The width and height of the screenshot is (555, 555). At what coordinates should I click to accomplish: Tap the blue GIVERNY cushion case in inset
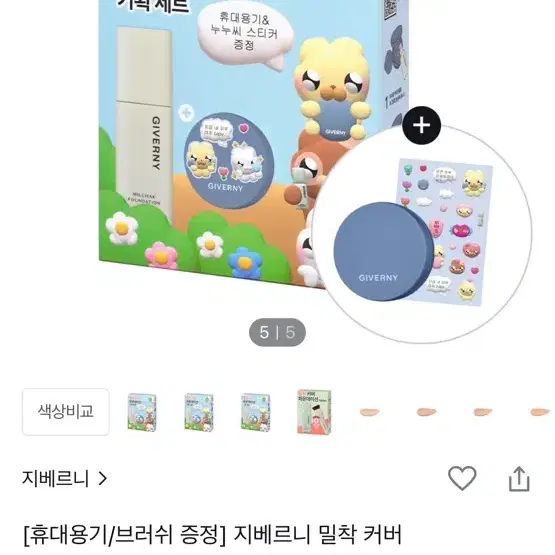click(383, 252)
